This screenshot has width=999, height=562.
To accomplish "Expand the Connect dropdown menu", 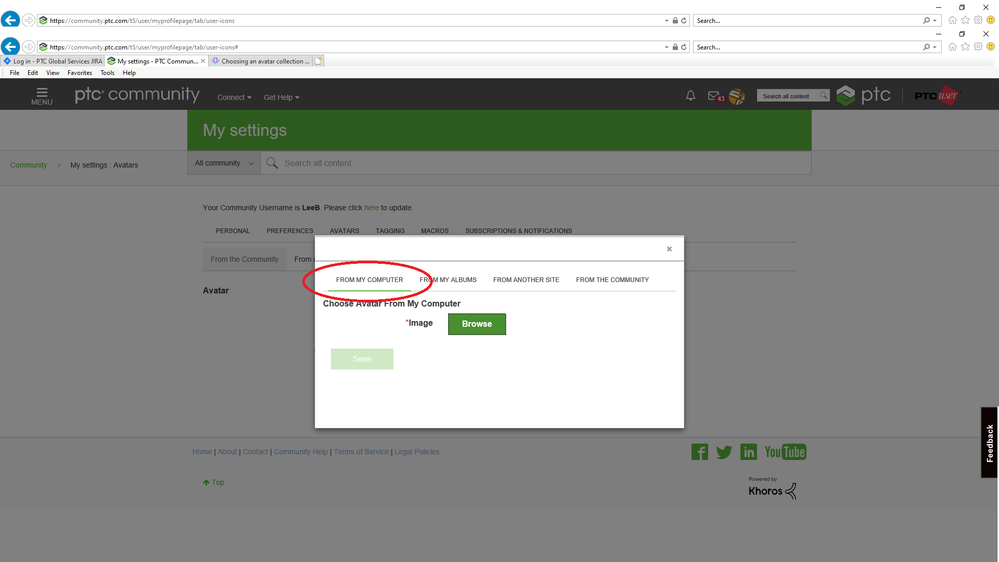I will (234, 97).
